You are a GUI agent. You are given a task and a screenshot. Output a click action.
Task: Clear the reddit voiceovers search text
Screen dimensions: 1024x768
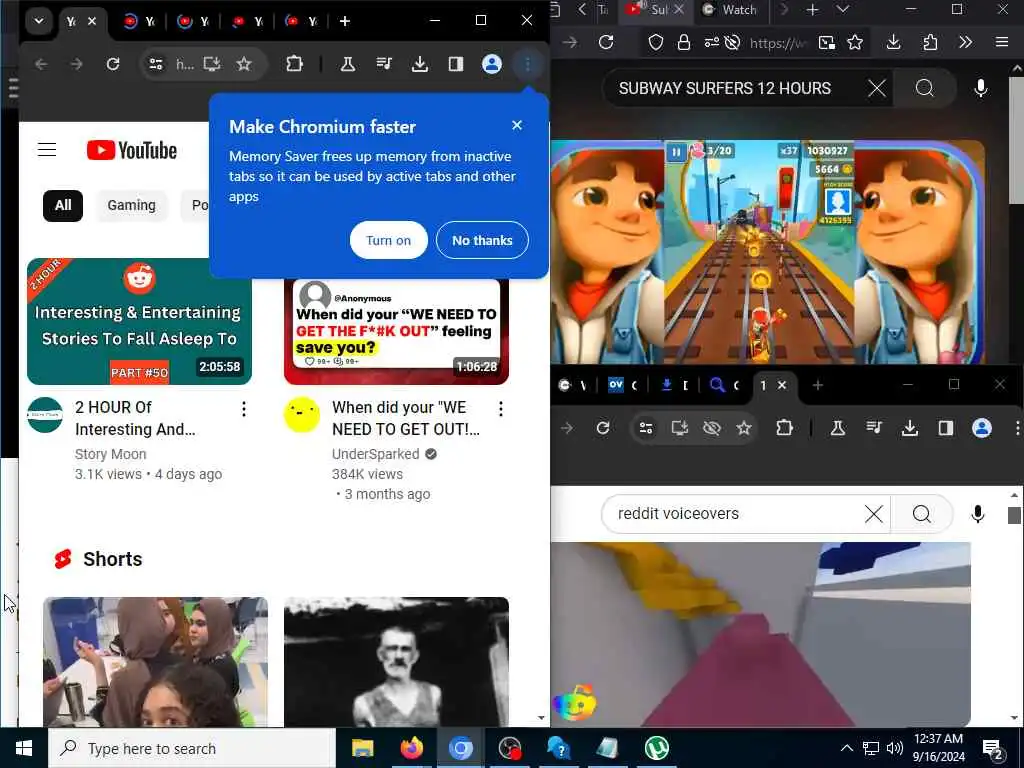874,514
